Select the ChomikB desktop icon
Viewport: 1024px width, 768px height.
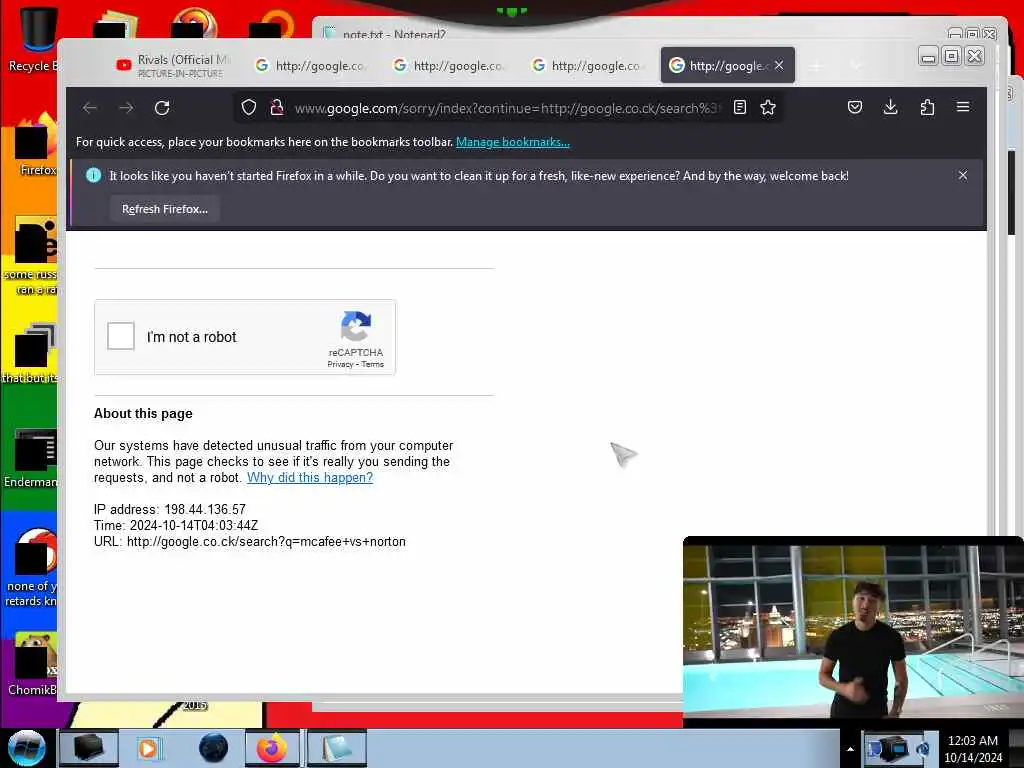point(33,664)
